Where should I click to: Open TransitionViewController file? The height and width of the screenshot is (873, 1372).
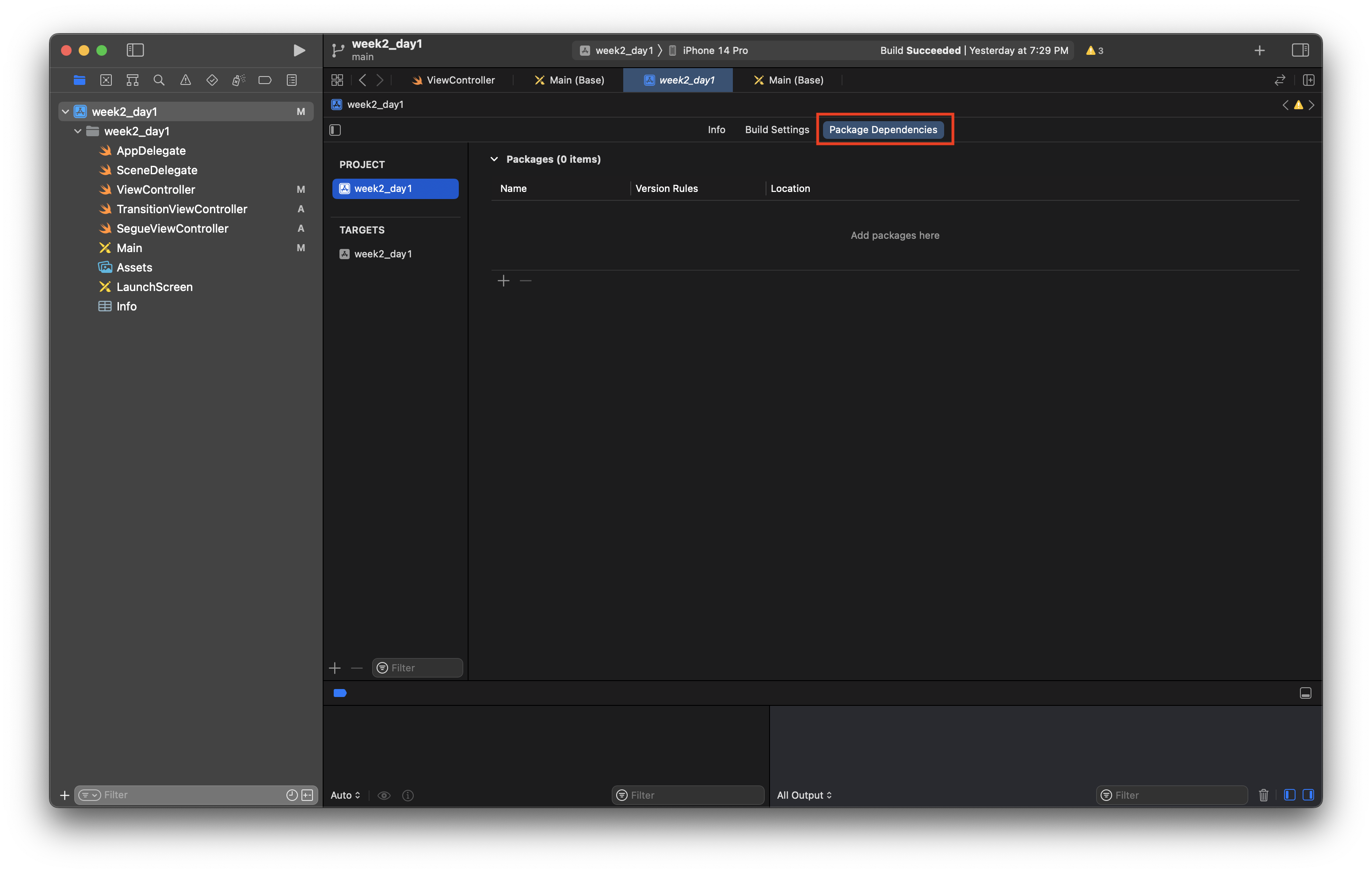coord(181,209)
